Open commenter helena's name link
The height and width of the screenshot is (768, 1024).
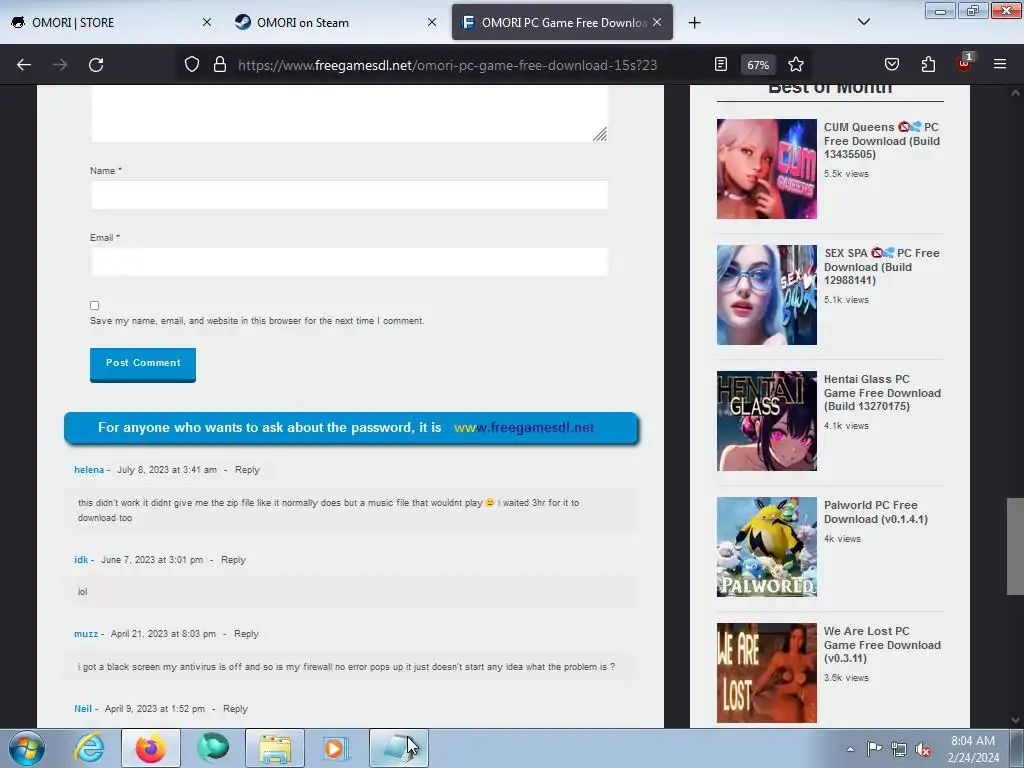(89, 470)
